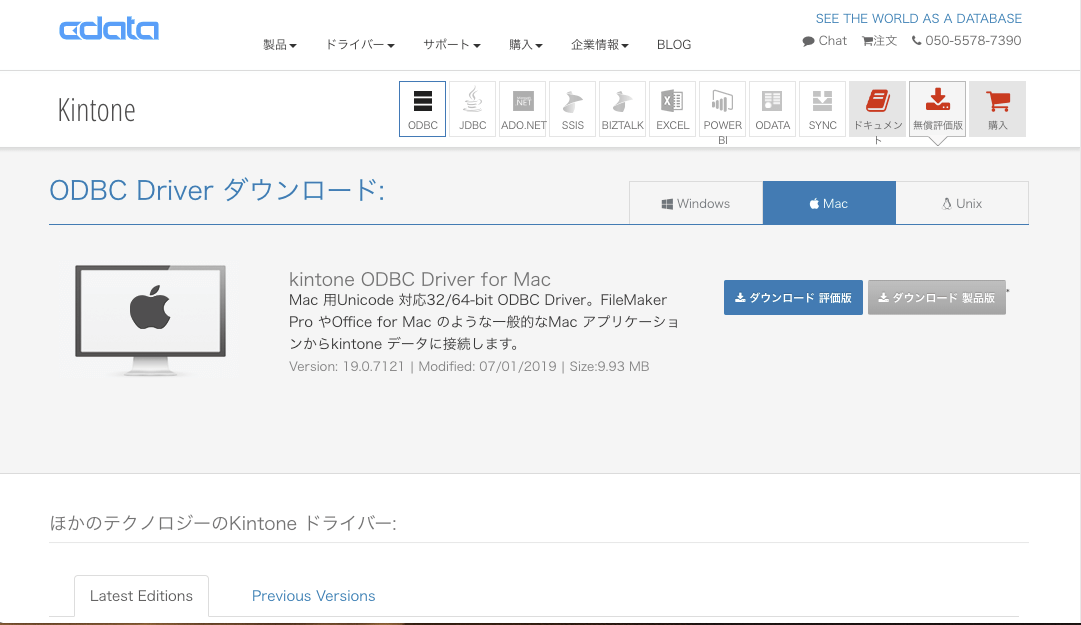
Task: Click the phone number 050-5578-7390
Action: tap(967, 41)
